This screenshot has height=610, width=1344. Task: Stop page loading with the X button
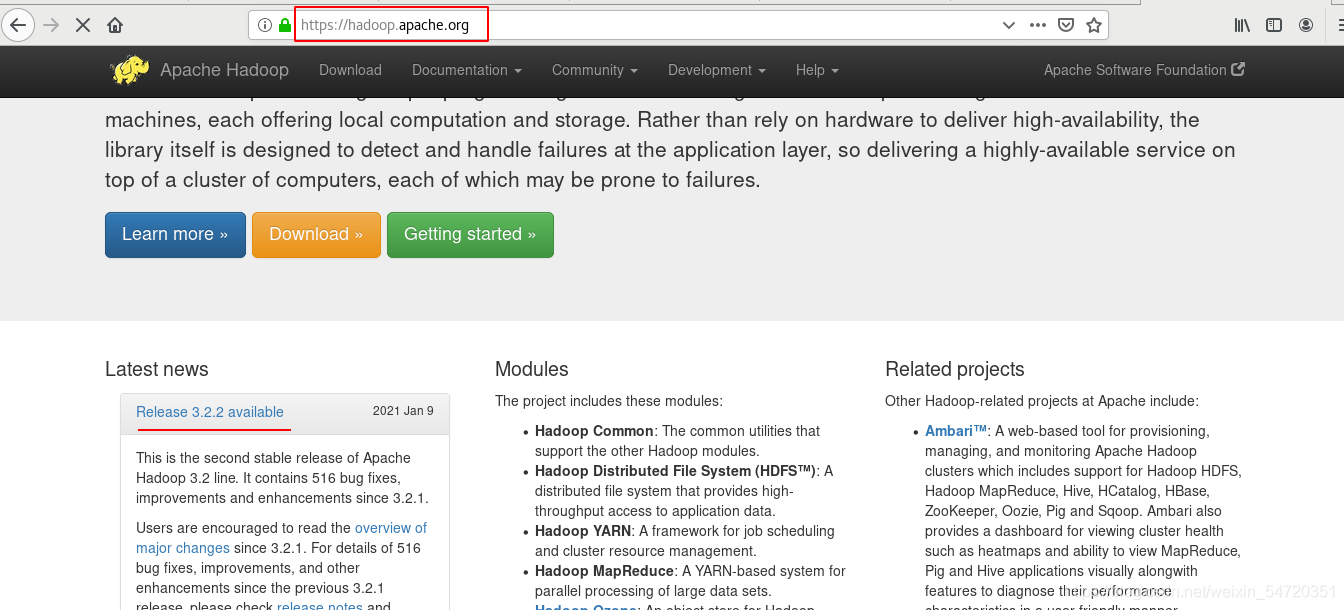[83, 25]
